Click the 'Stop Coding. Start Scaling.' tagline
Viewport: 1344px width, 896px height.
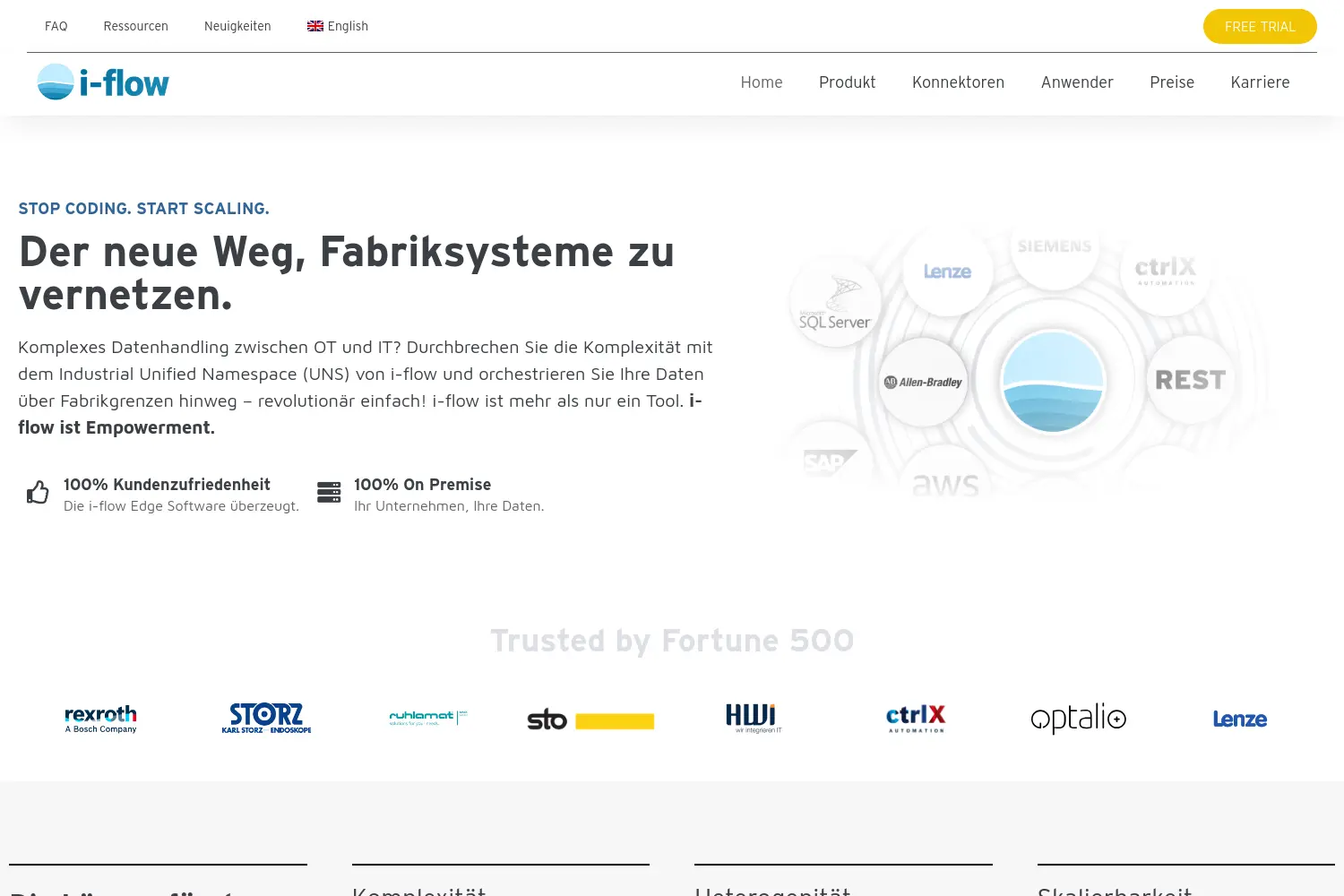click(x=143, y=209)
